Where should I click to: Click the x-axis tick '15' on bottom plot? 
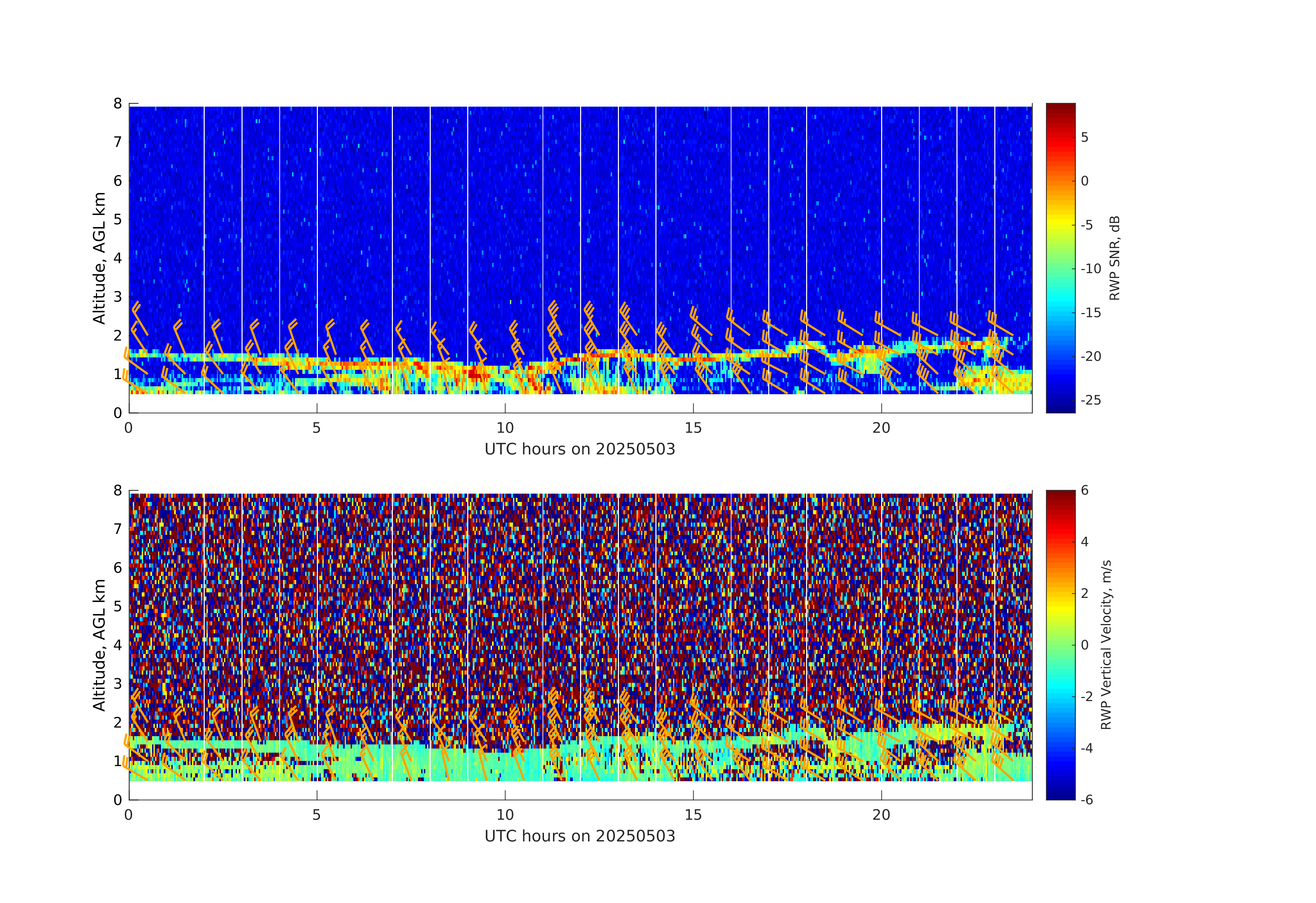coord(693,815)
